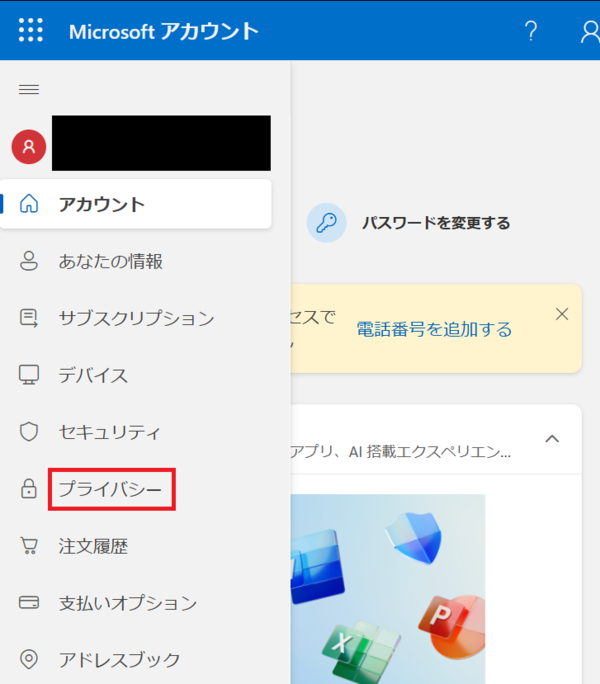
Task: Open the help question mark icon
Action: point(531,31)
